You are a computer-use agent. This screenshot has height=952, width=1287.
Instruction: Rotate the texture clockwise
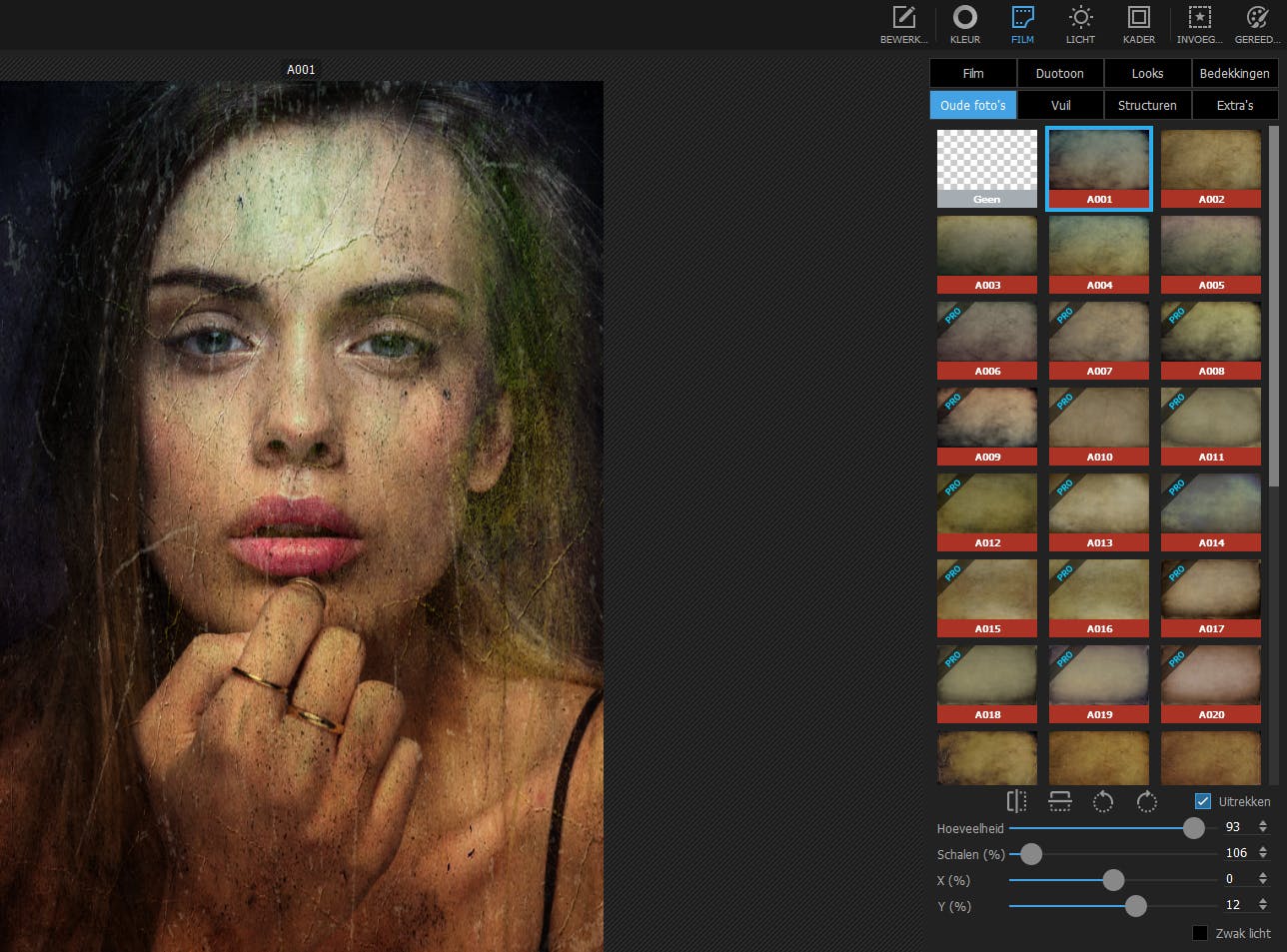tap(1147, 801)
